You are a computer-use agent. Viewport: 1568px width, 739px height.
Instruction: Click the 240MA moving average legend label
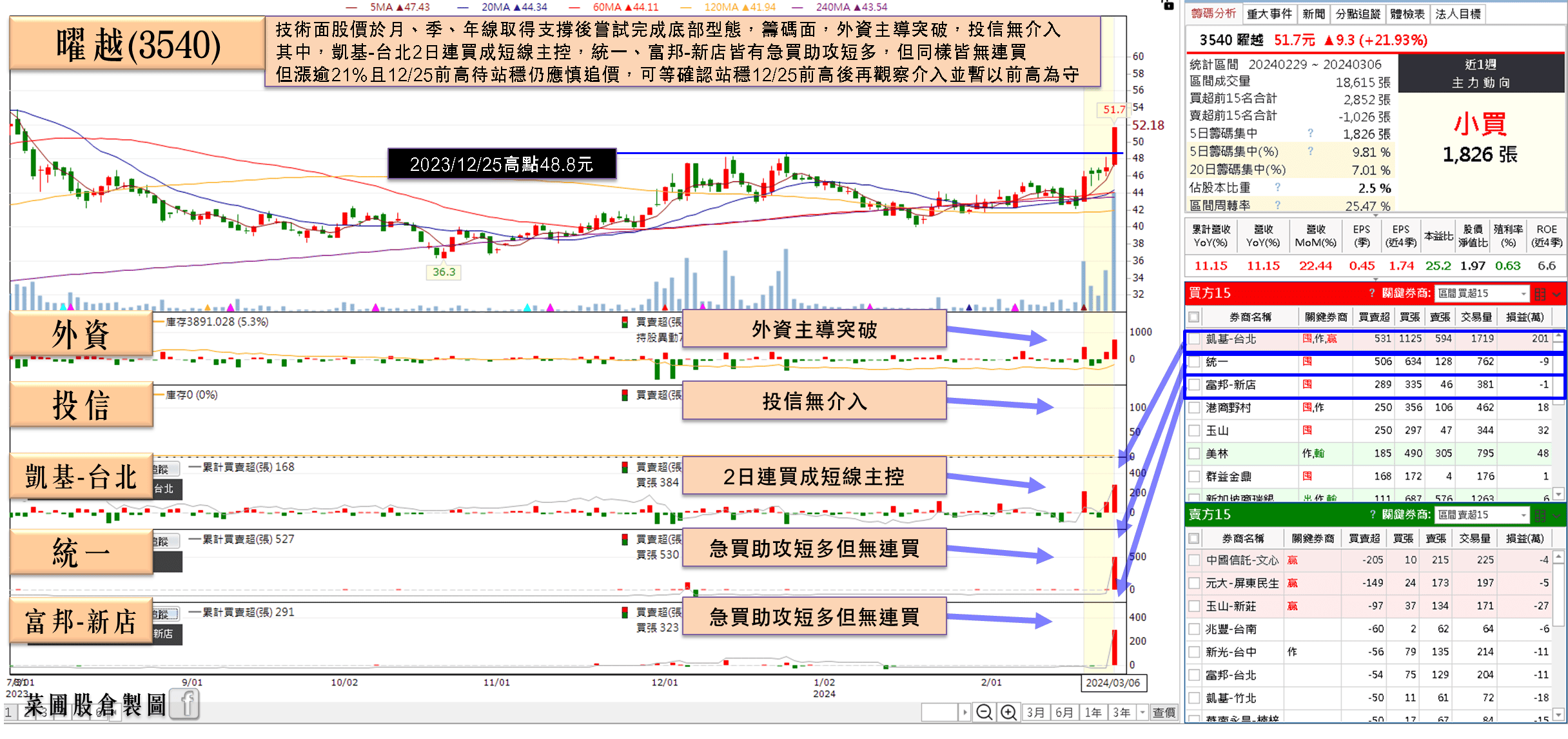click(851, 6)
